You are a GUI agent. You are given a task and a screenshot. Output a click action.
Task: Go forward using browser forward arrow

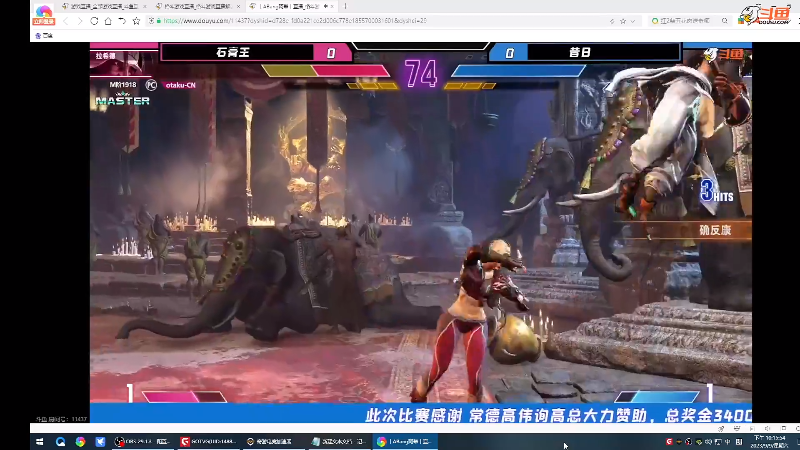[x=80, y=21]
